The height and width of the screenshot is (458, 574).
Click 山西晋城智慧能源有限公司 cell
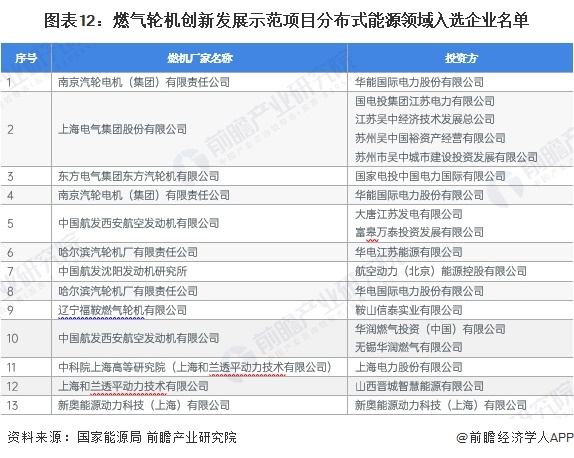[x=461, y=386]
